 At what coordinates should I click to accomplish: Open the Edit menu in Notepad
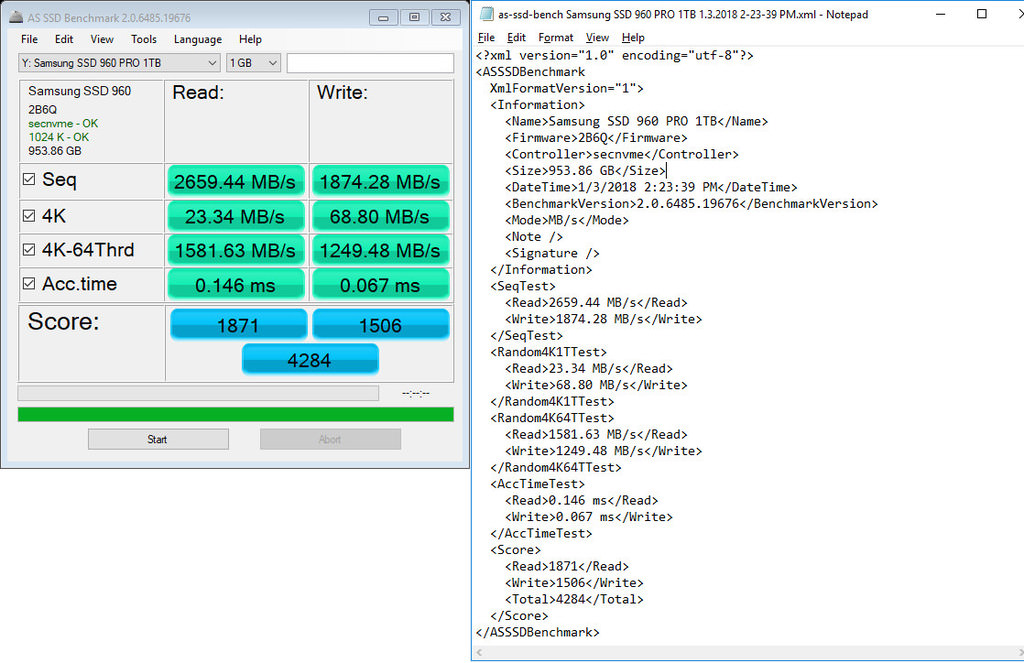tap(516, 38)
